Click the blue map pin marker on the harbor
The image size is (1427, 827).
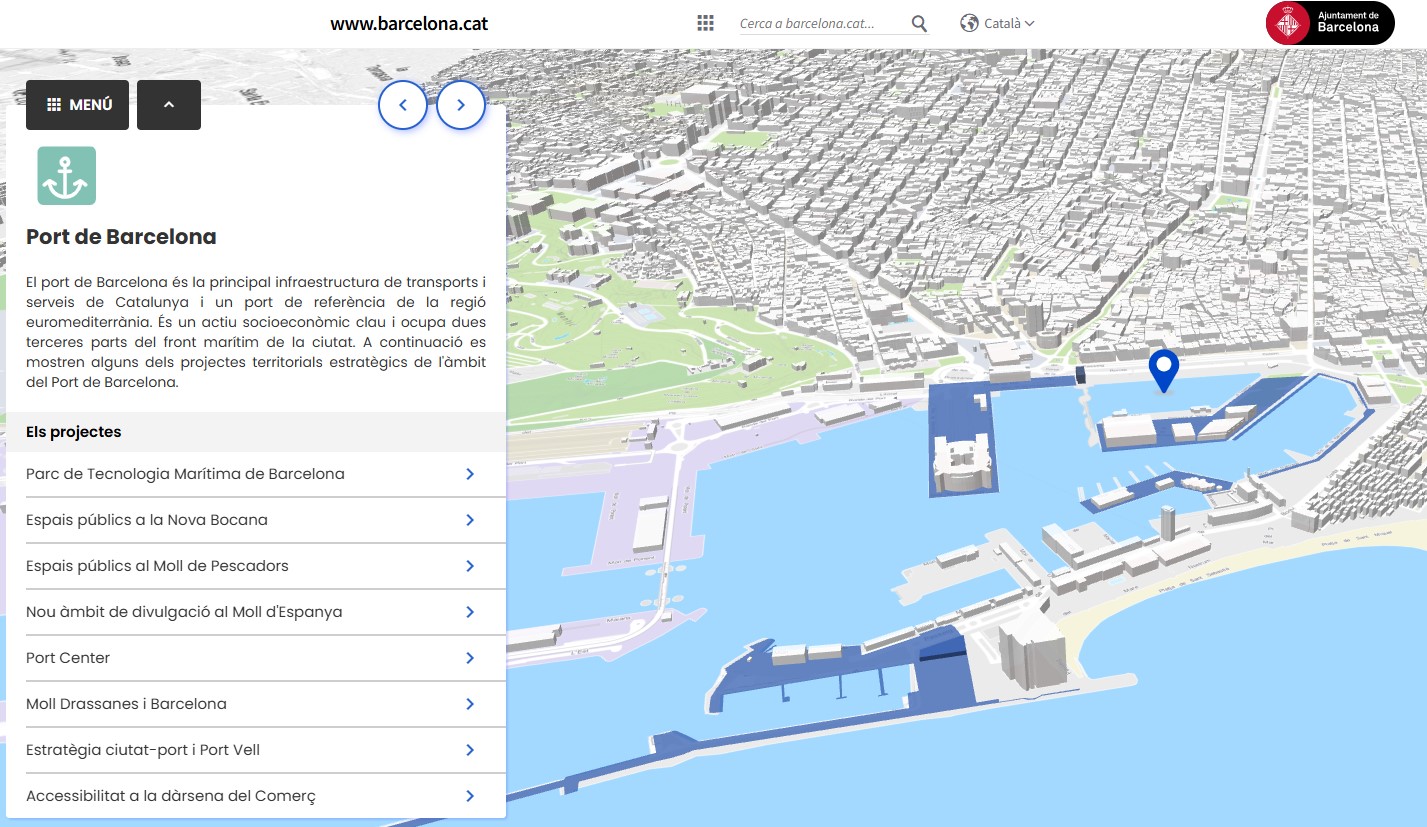(1163, 372)
